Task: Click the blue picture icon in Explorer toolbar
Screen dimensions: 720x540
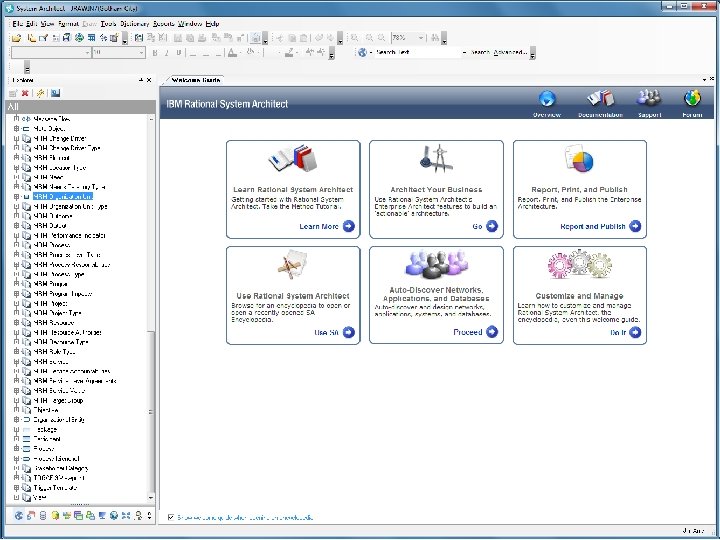Action: (x=56, y=93)
